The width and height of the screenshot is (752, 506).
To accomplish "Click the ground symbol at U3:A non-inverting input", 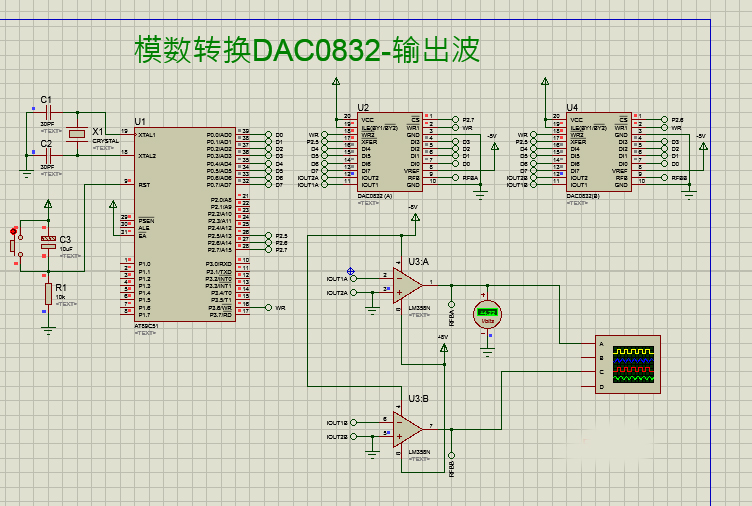I will 372,309.
